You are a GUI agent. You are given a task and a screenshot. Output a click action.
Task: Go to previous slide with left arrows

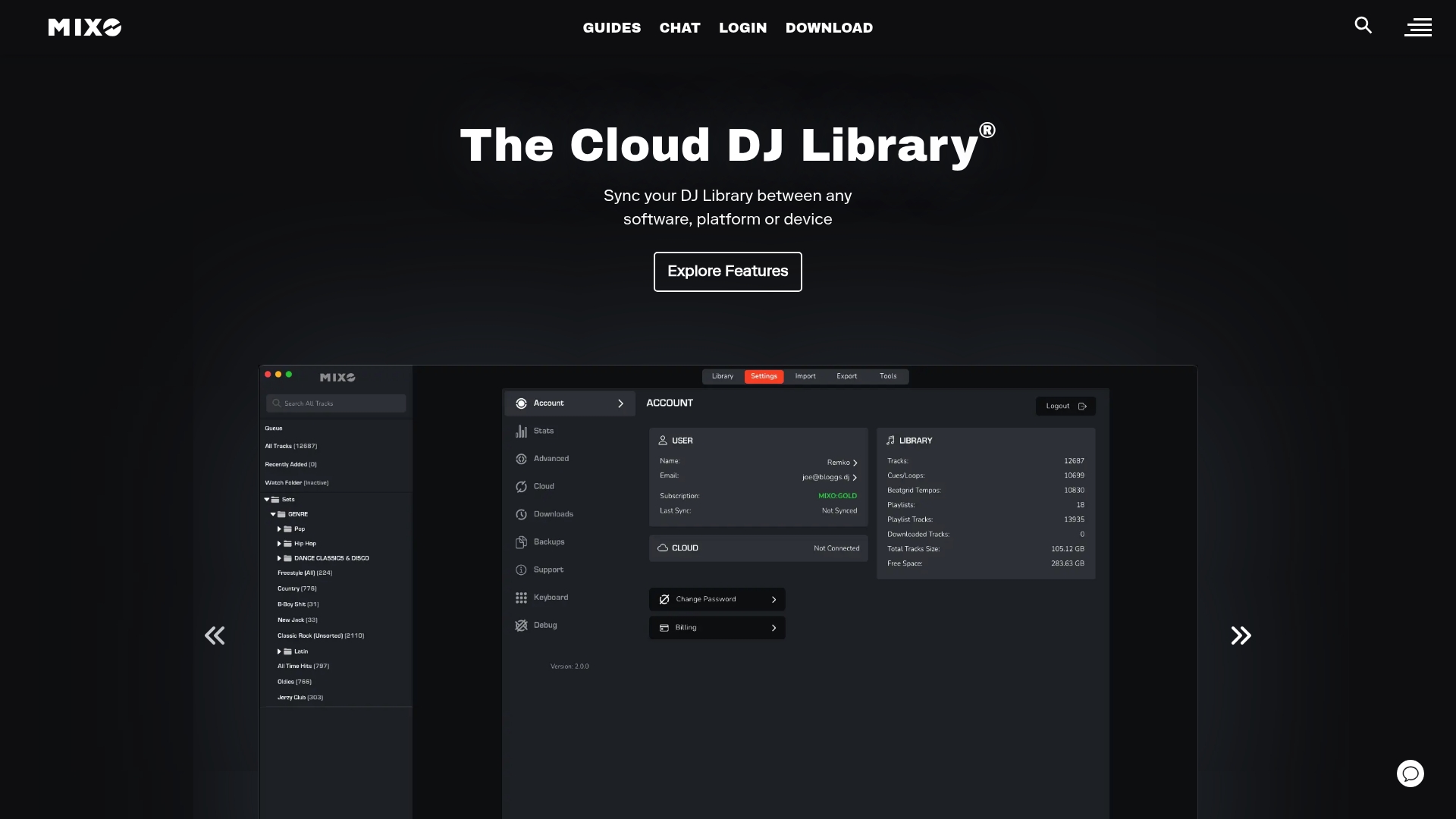pyautogui.click(x=215, y=635)
